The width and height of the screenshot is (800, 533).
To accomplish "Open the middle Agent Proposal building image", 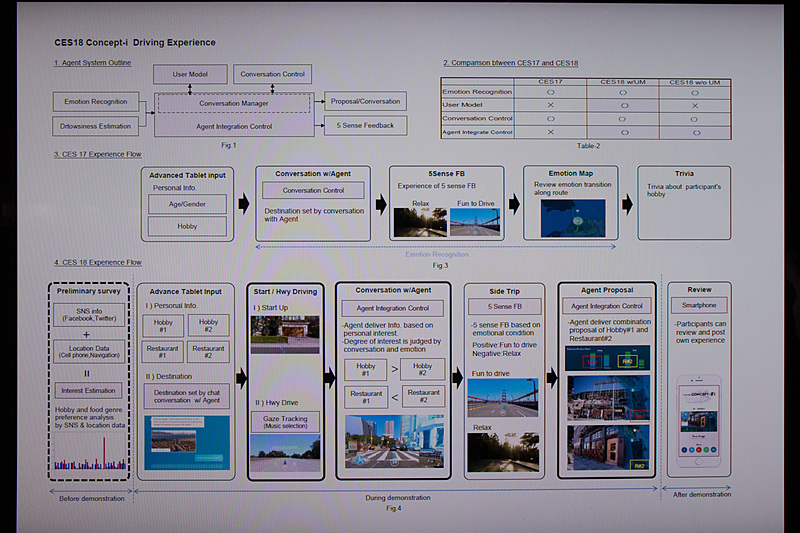I will (608, 398).
